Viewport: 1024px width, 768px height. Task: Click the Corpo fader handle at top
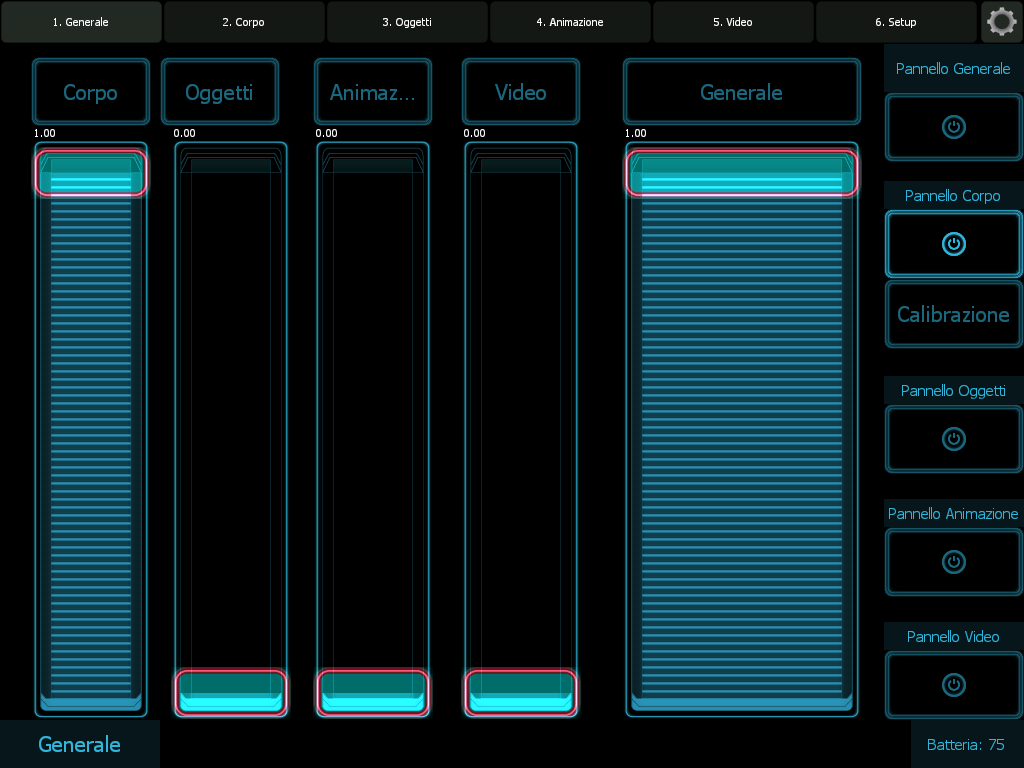pyautogui.click(x=91, y=174)
